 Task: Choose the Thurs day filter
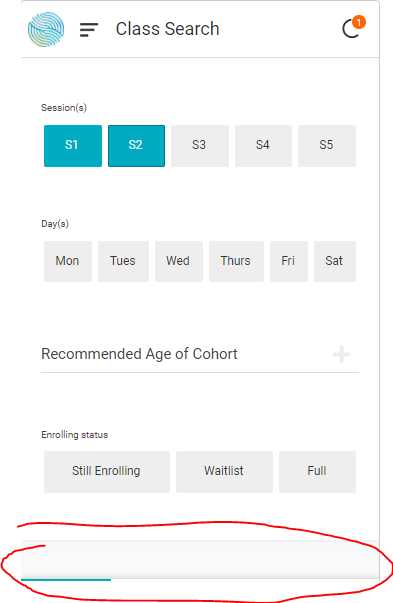tap(236, 262)
